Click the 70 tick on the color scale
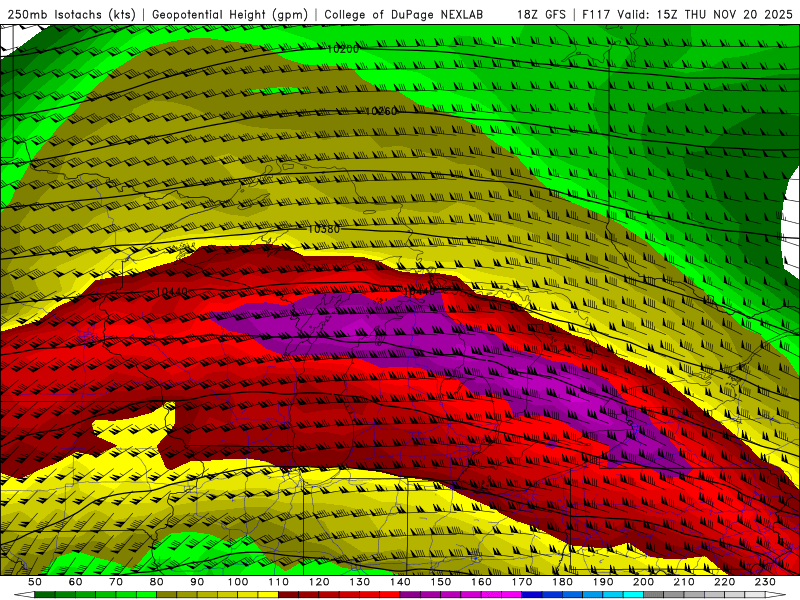 (116, 582)
